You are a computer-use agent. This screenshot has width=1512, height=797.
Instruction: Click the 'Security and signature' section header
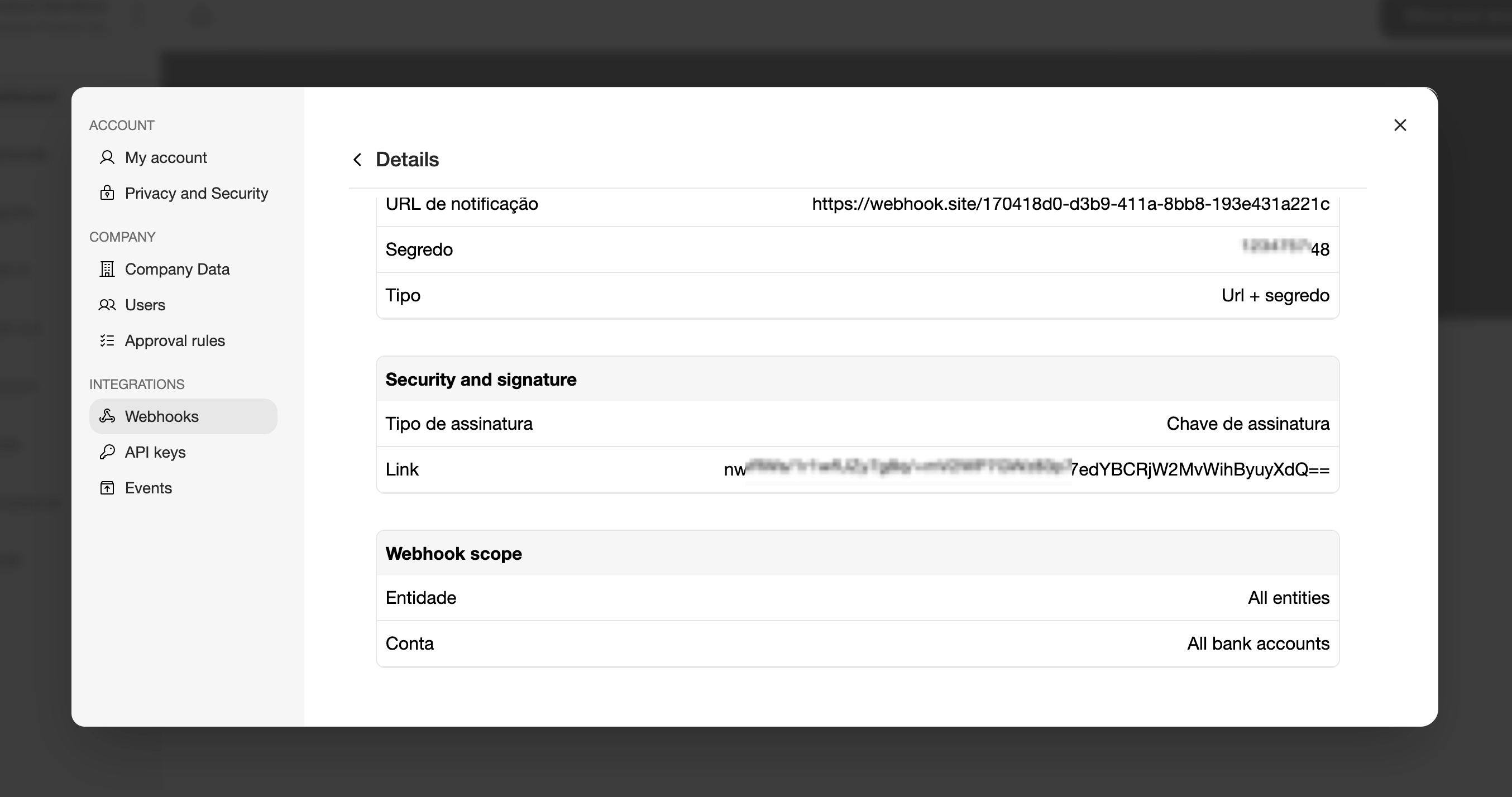481,379
